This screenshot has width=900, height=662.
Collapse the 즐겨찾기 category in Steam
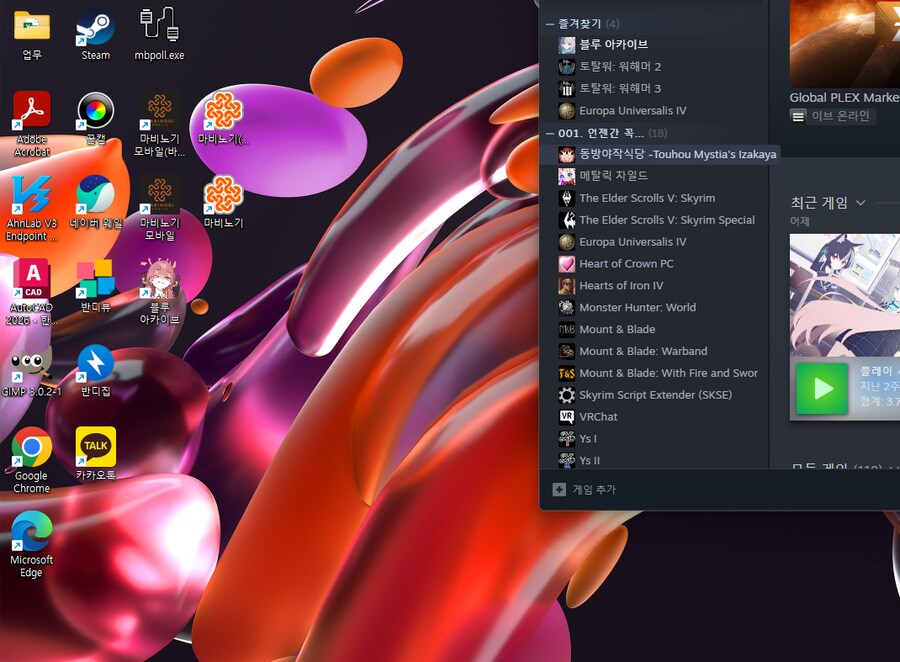click(550, 24)
